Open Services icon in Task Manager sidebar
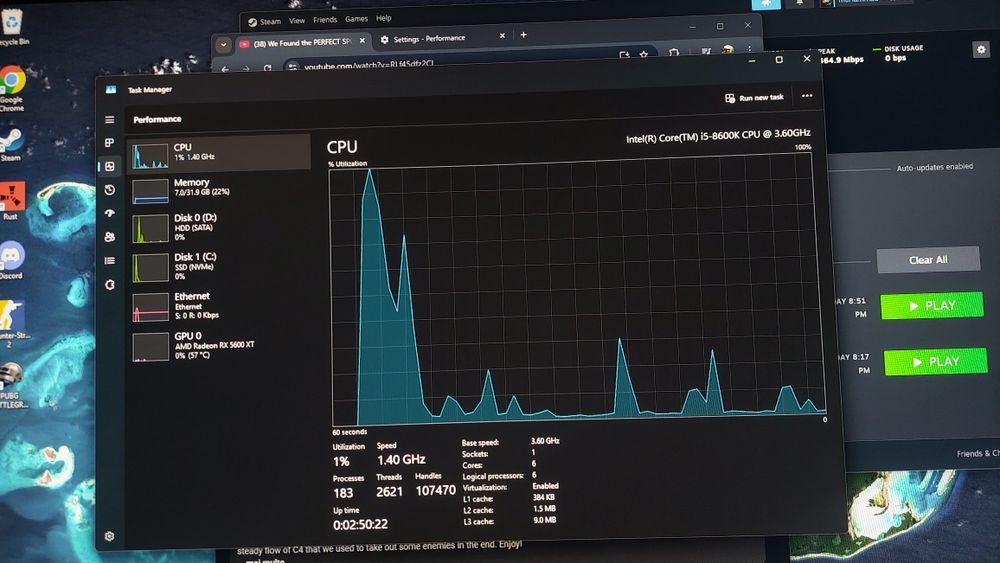 (110, 284)
